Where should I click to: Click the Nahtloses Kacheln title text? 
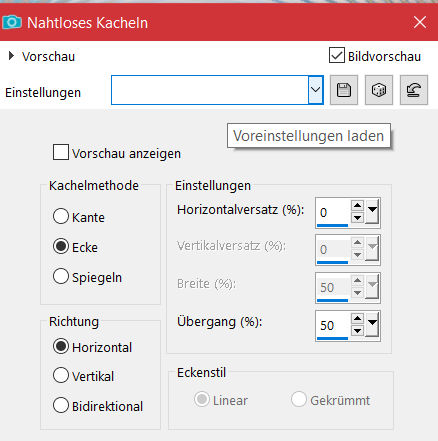pyautogui.click(x=87, y=23)
